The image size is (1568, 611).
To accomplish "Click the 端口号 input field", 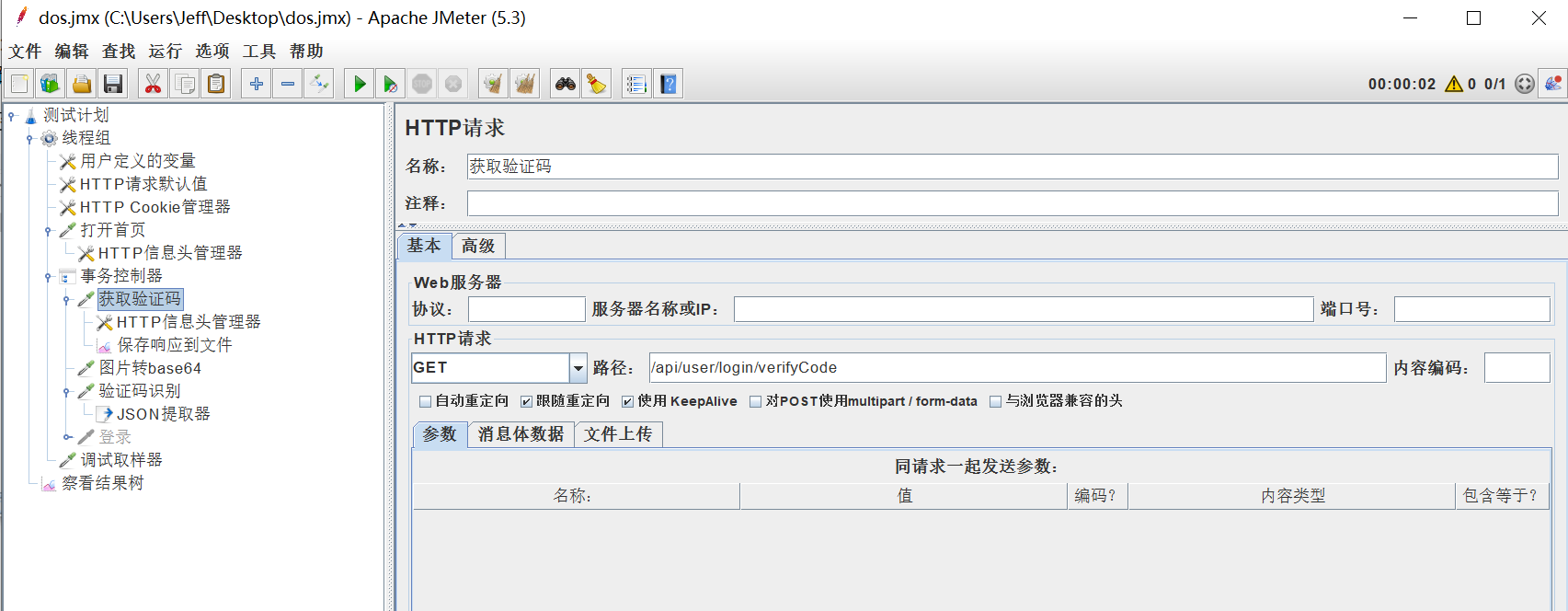I will 1472,309.
